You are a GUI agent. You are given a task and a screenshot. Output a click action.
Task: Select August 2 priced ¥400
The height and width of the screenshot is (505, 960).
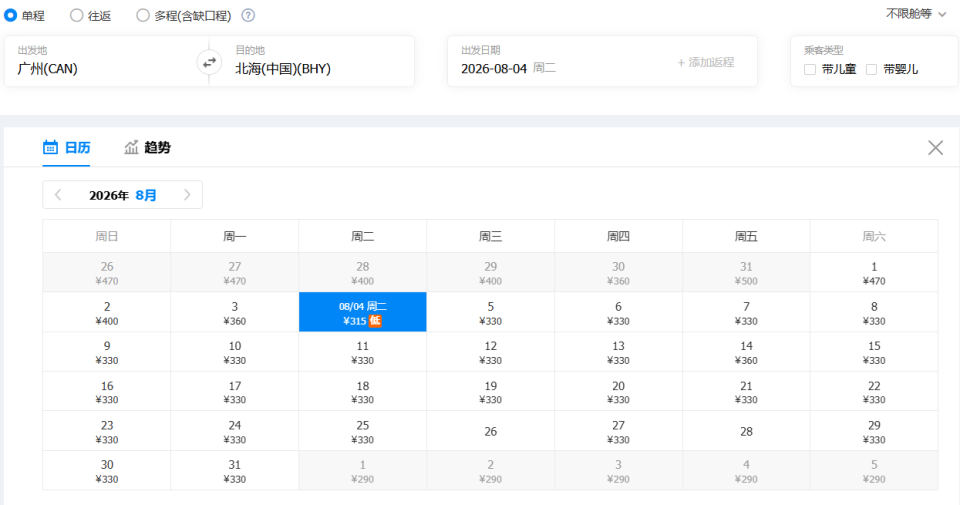(x=107, y=312)
